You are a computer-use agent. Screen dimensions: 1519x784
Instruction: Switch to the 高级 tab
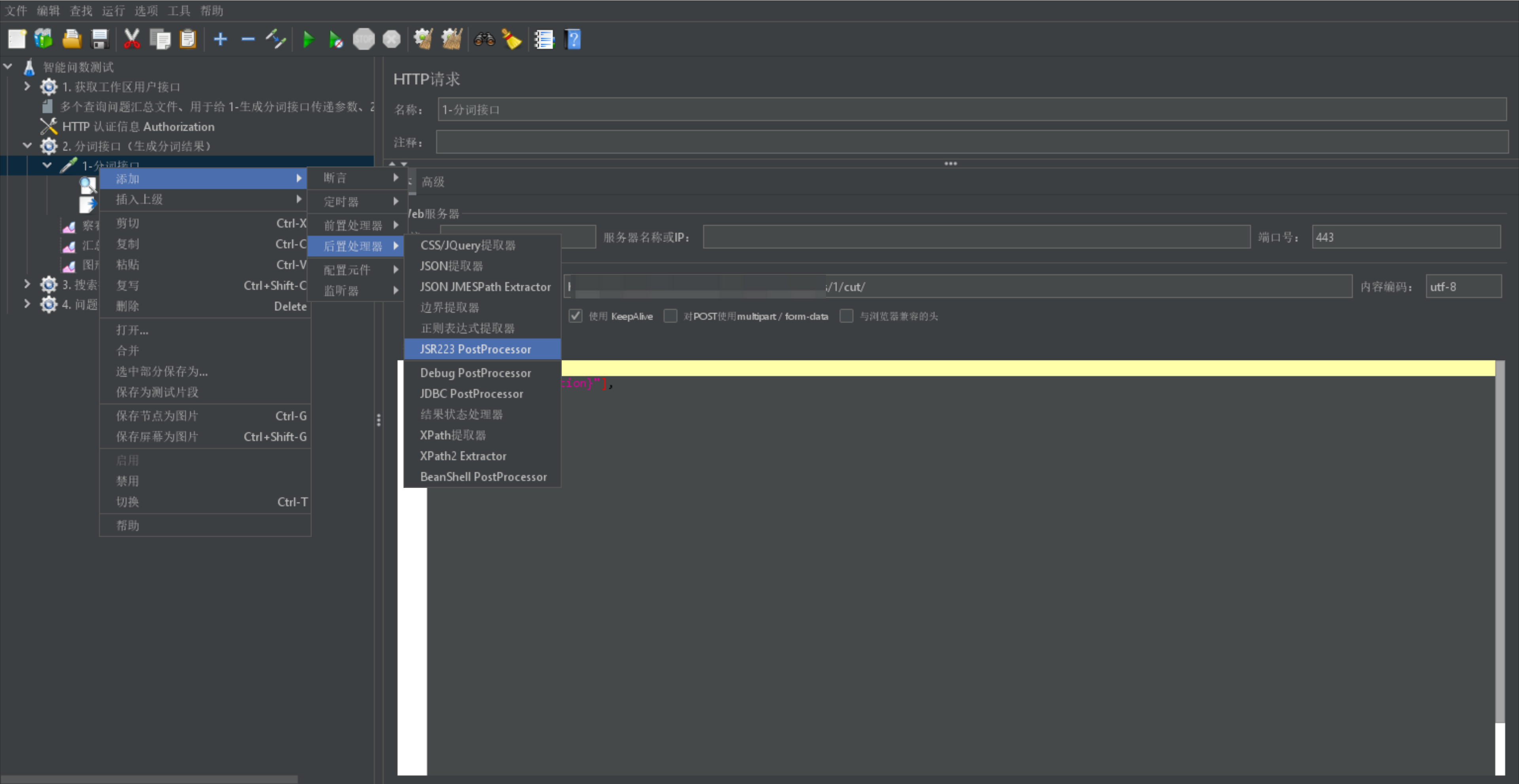pyautogui.click(x=433, y=181)
